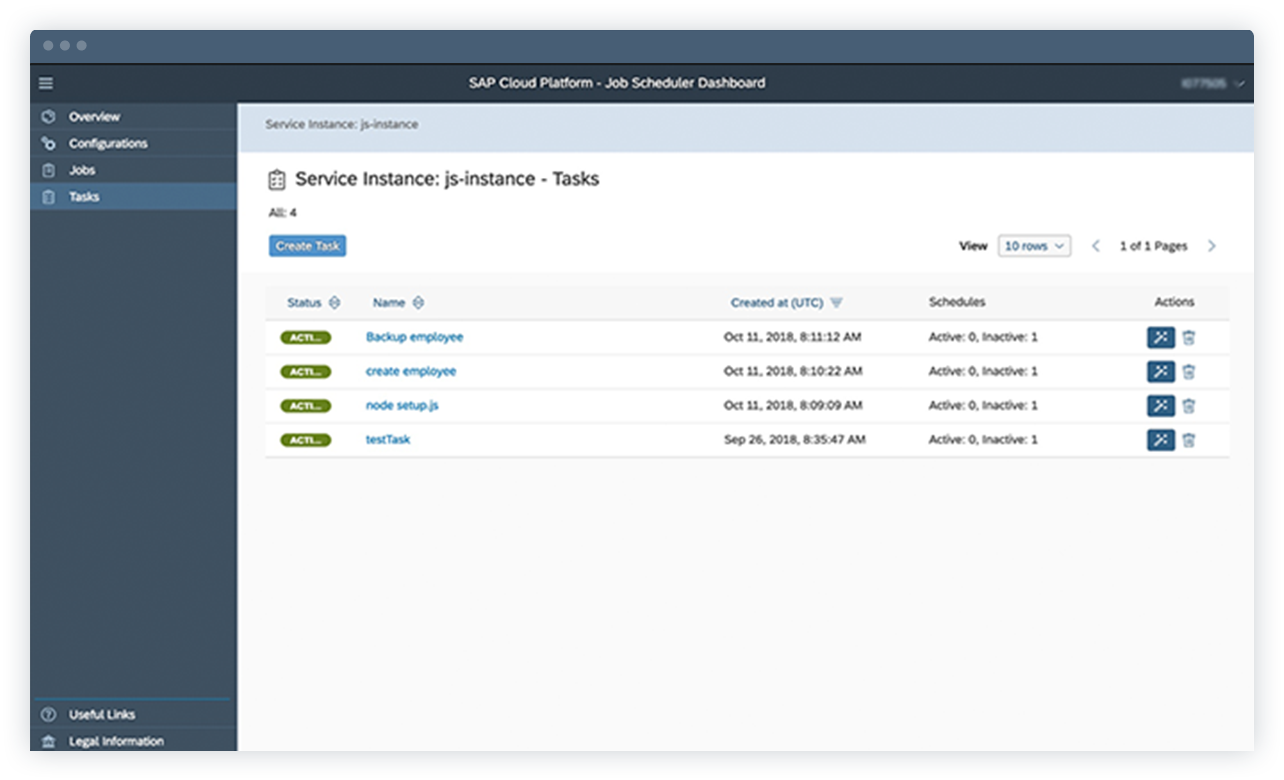Click the run icon for testTask
The image size is (1284, 780).
pyautogui.click(x=1161, y=439)
